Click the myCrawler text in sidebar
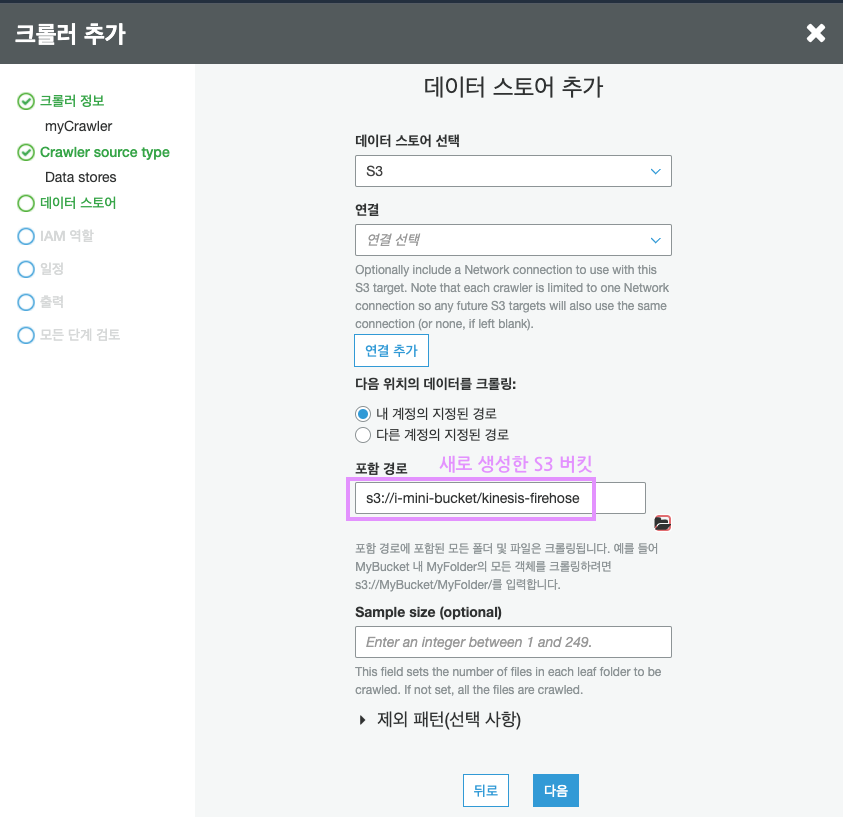The height and width of the screenshot is (817, 843). pyautogui.click(x=78, y=126)
